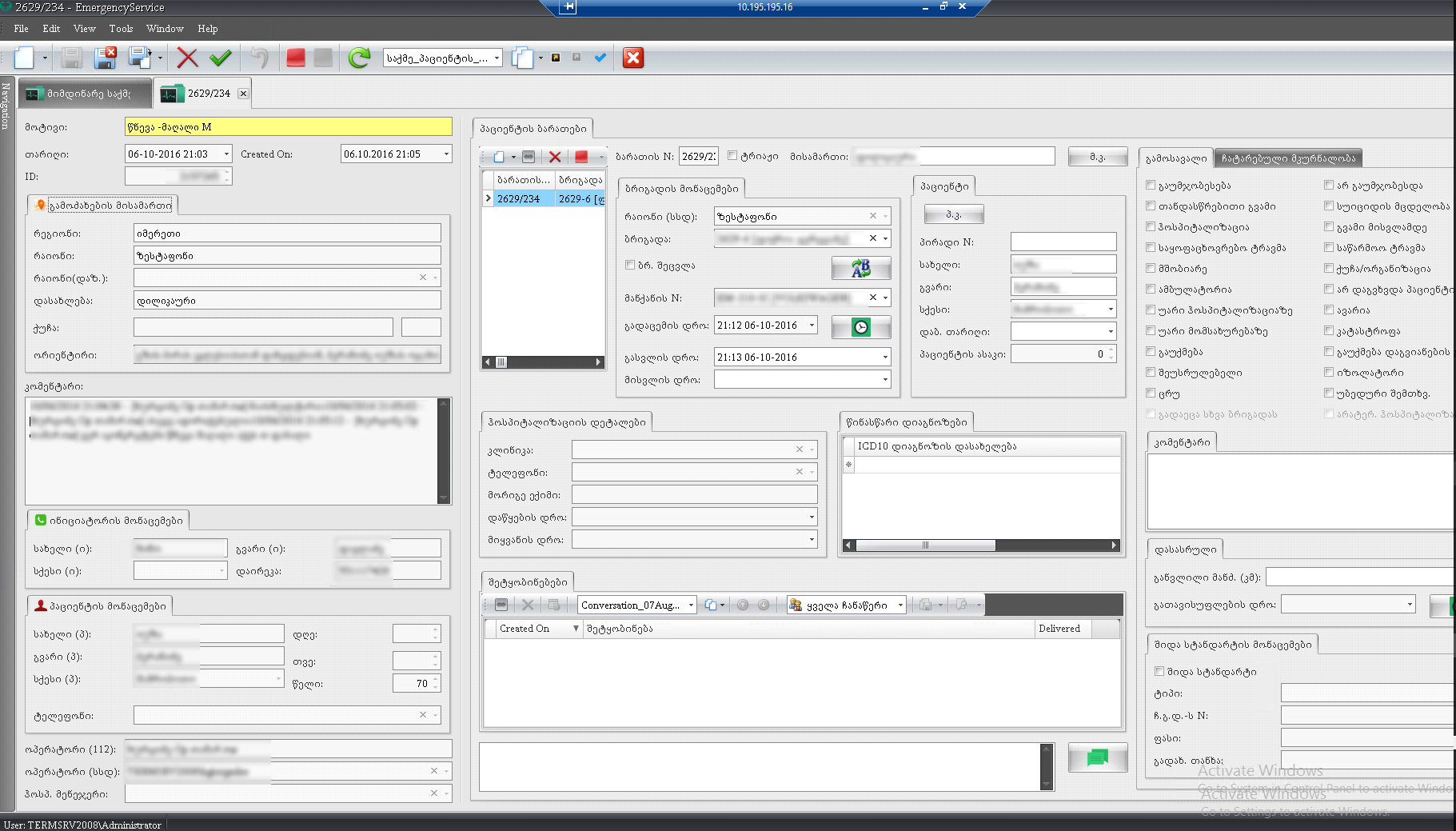Check the ჰოსპიტალიზაცია checkbox

click(x=1151, y=226)
